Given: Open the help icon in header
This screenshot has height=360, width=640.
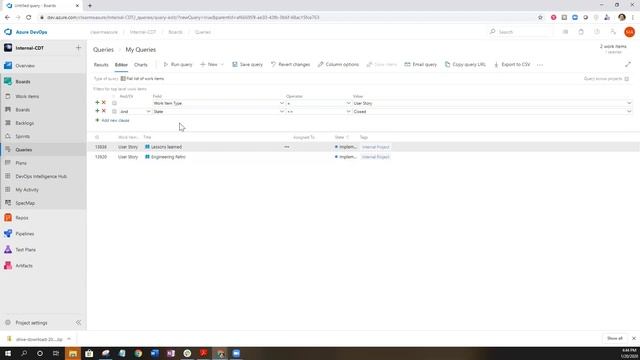Looking at the screenshot, I should point(597,32).
